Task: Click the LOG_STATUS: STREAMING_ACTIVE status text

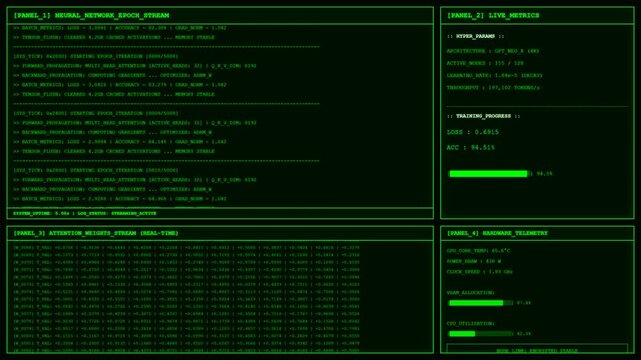Action: pyautogui.click(x=117, y=214)
